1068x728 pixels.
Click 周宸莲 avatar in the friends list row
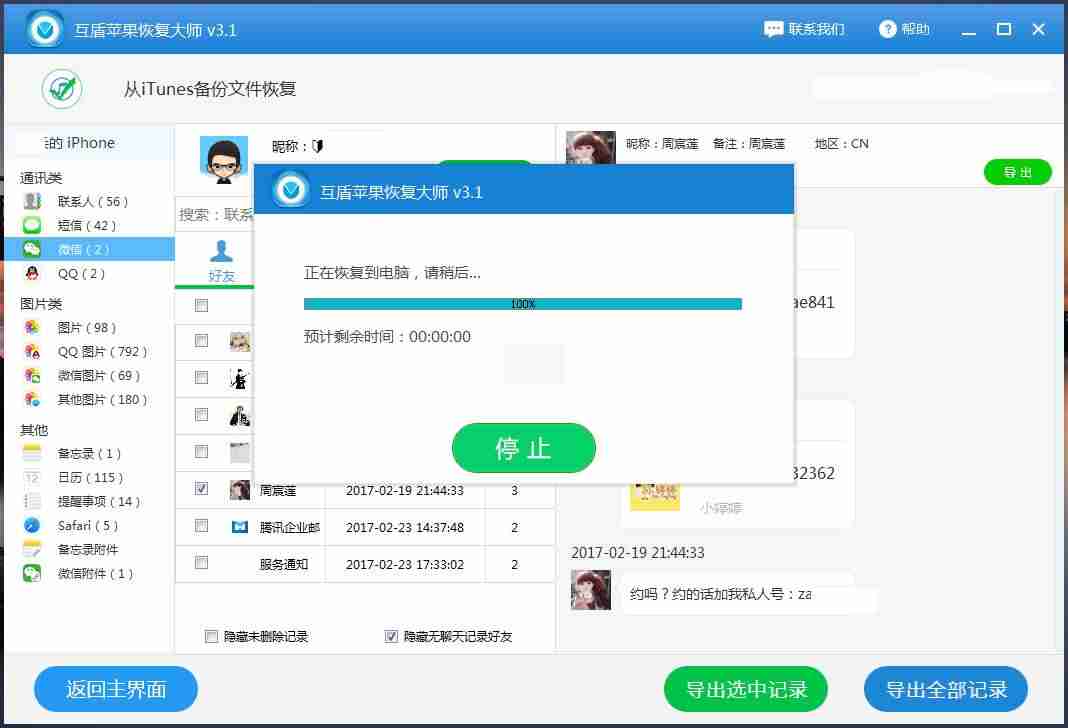240,490
